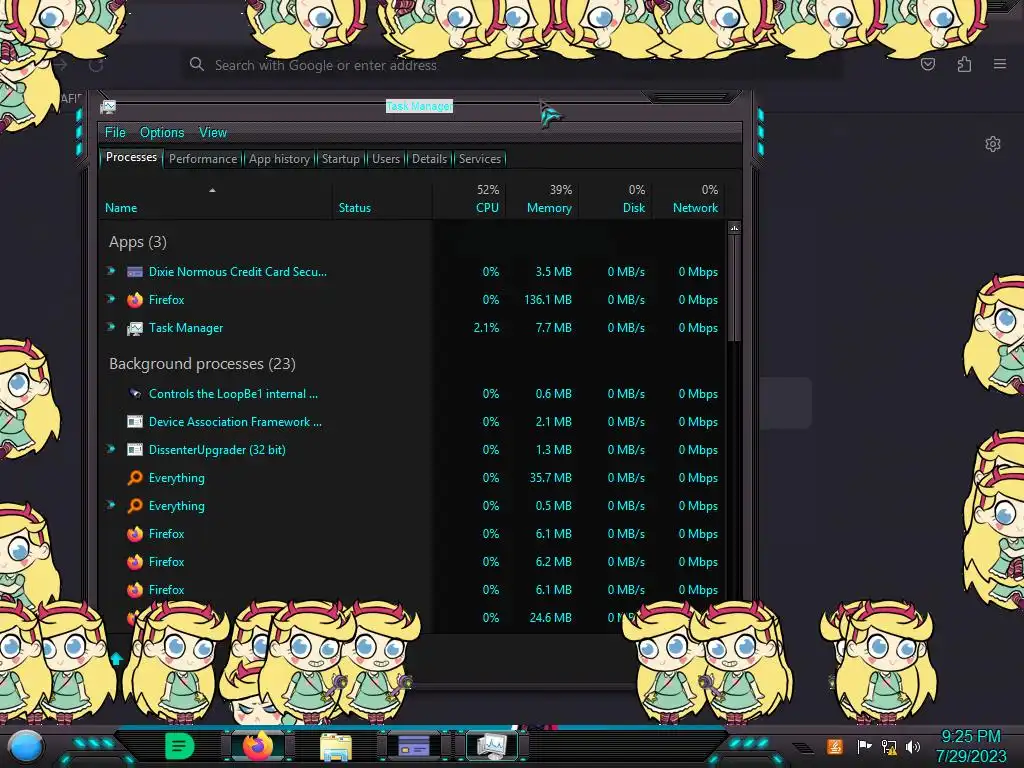1024x768 pixels.
Task: Select the Processes tab
Action: coord(131,157)
